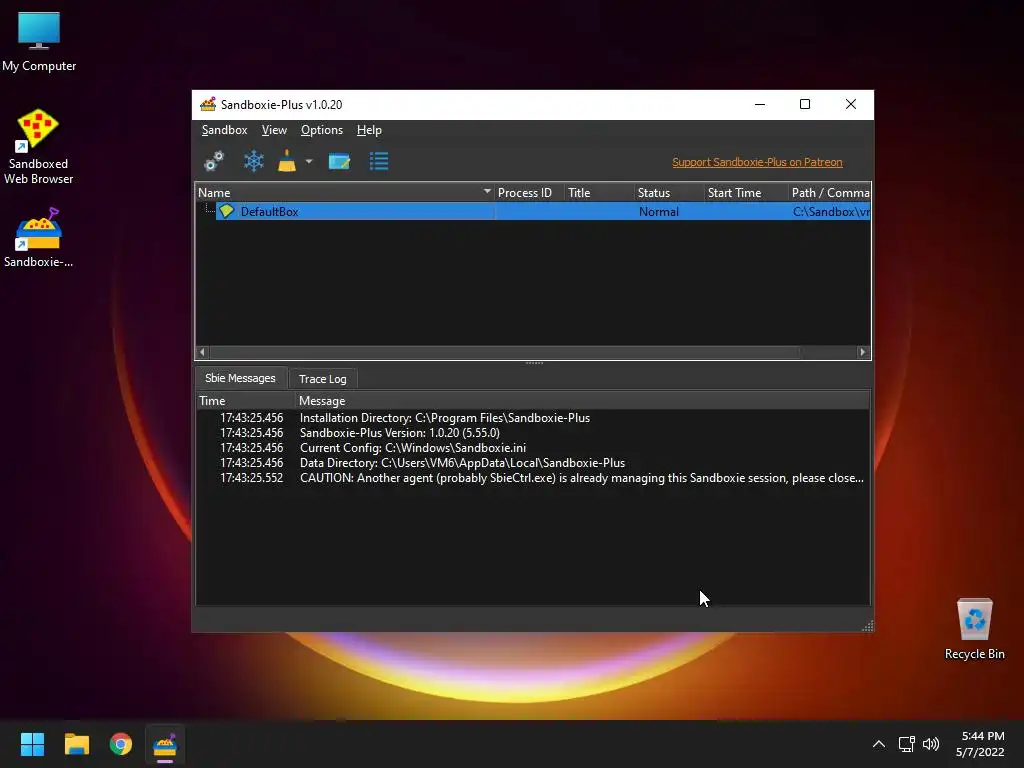Click the blue edit ini toolbar icon
1024x768 pixels.
coord(339,161)
